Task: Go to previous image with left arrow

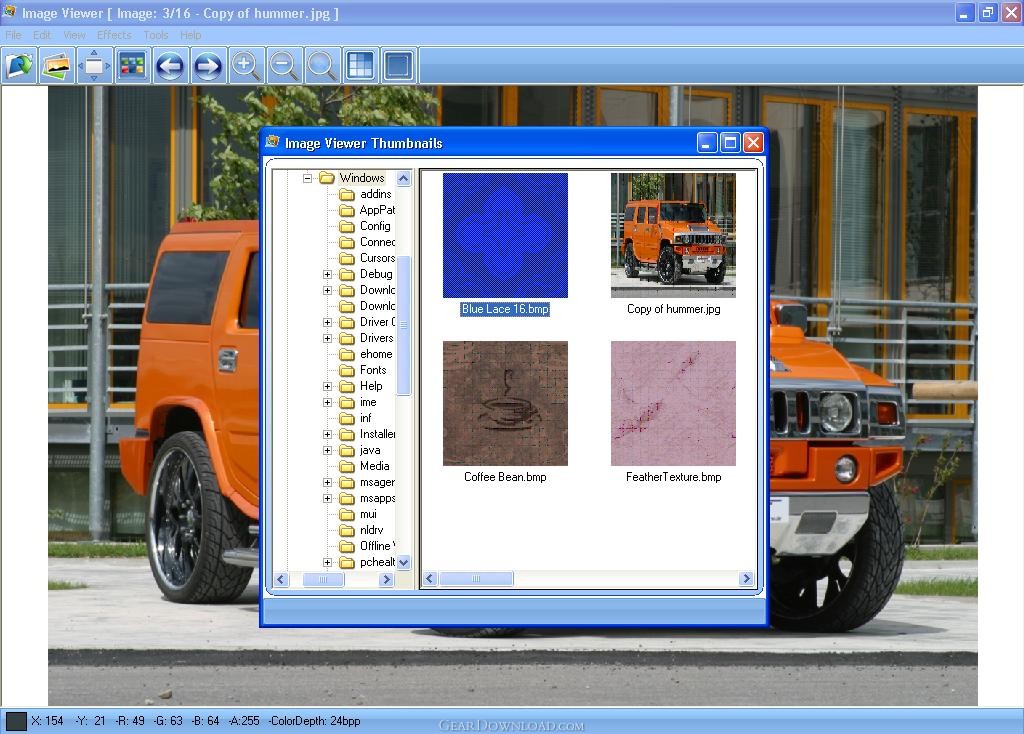Action: (170, 66)
